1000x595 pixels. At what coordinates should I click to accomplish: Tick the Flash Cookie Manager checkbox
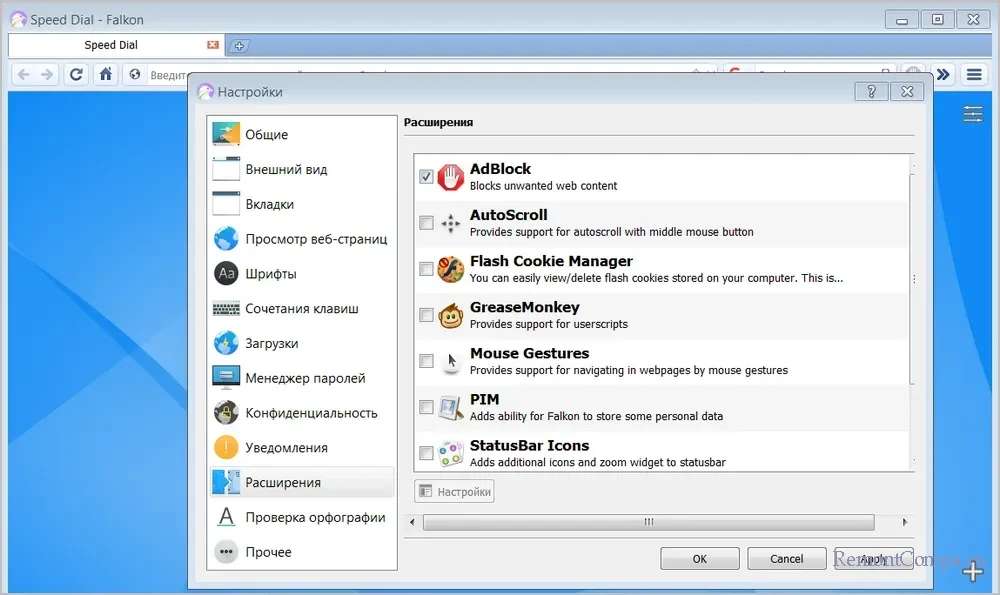pyautogui.click(x=426, y=269)
